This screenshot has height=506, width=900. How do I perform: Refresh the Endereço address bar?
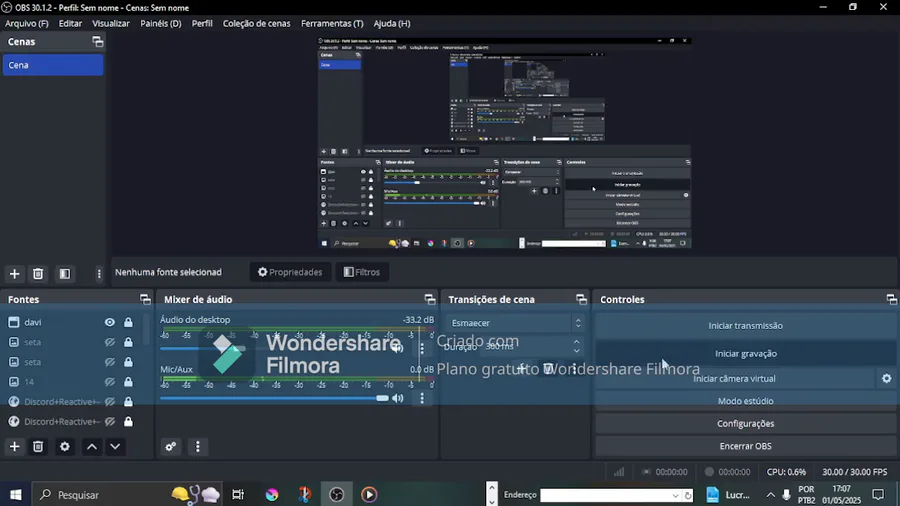688,495
